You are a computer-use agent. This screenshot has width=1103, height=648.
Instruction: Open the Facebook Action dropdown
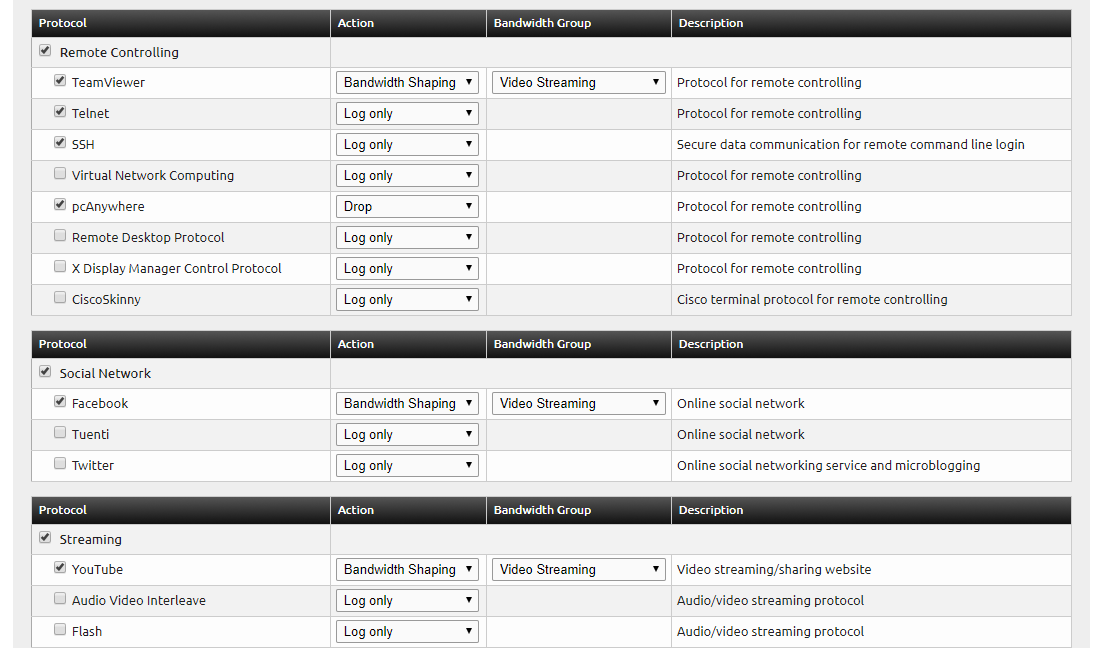click(407, 403)
